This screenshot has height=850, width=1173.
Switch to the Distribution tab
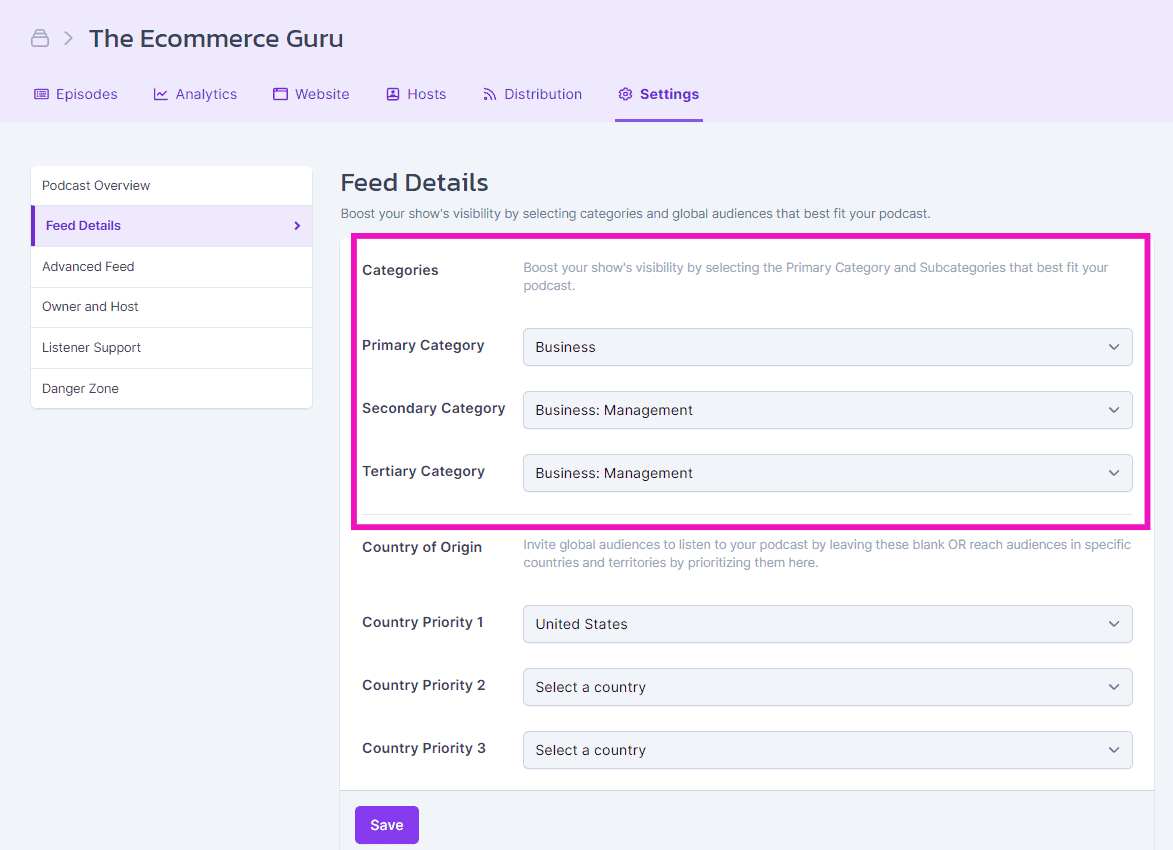pos(533,94)
